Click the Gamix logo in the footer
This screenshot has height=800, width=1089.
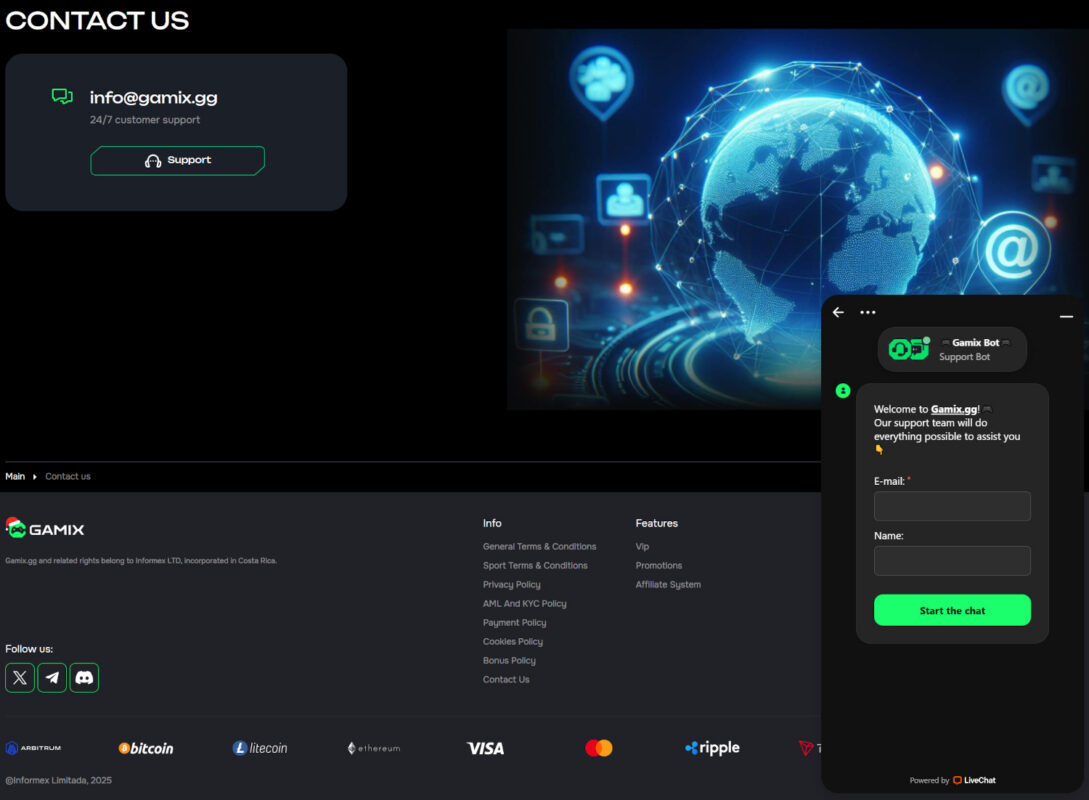45,529
